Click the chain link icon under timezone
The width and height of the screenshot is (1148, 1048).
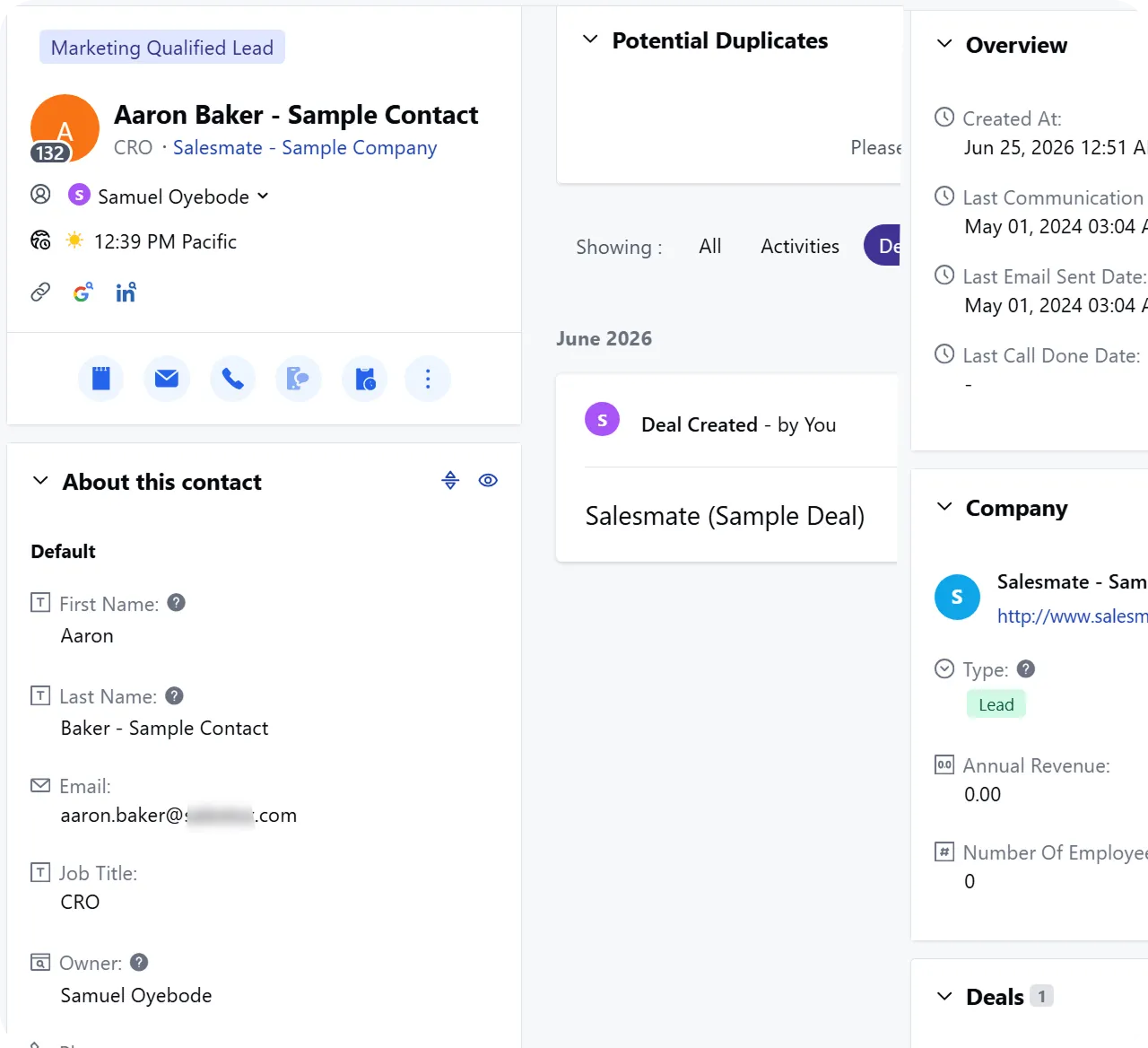pyautogui.click(x=40, y=293)
